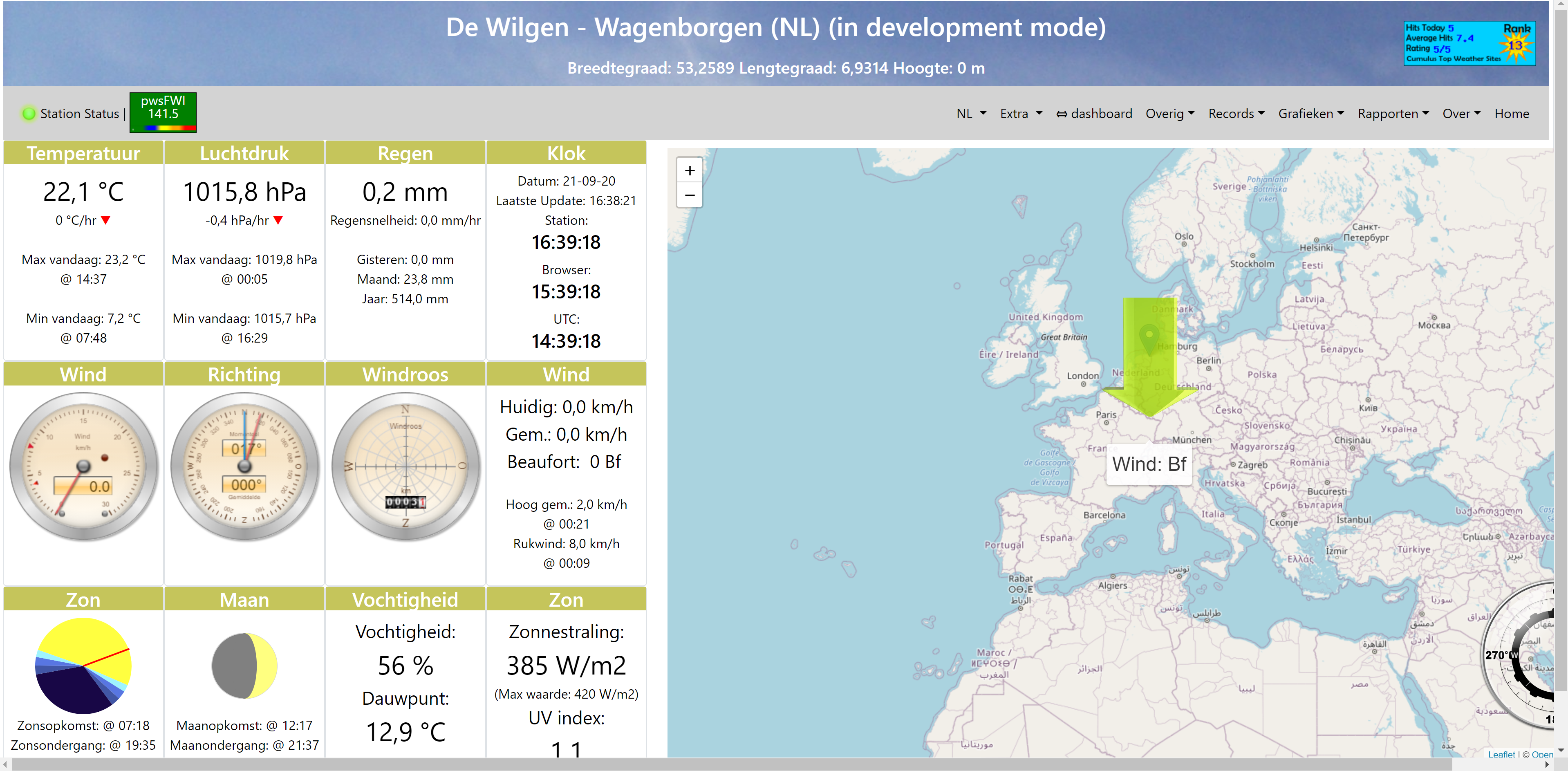Click the wind speed gauge

(83, 467)
